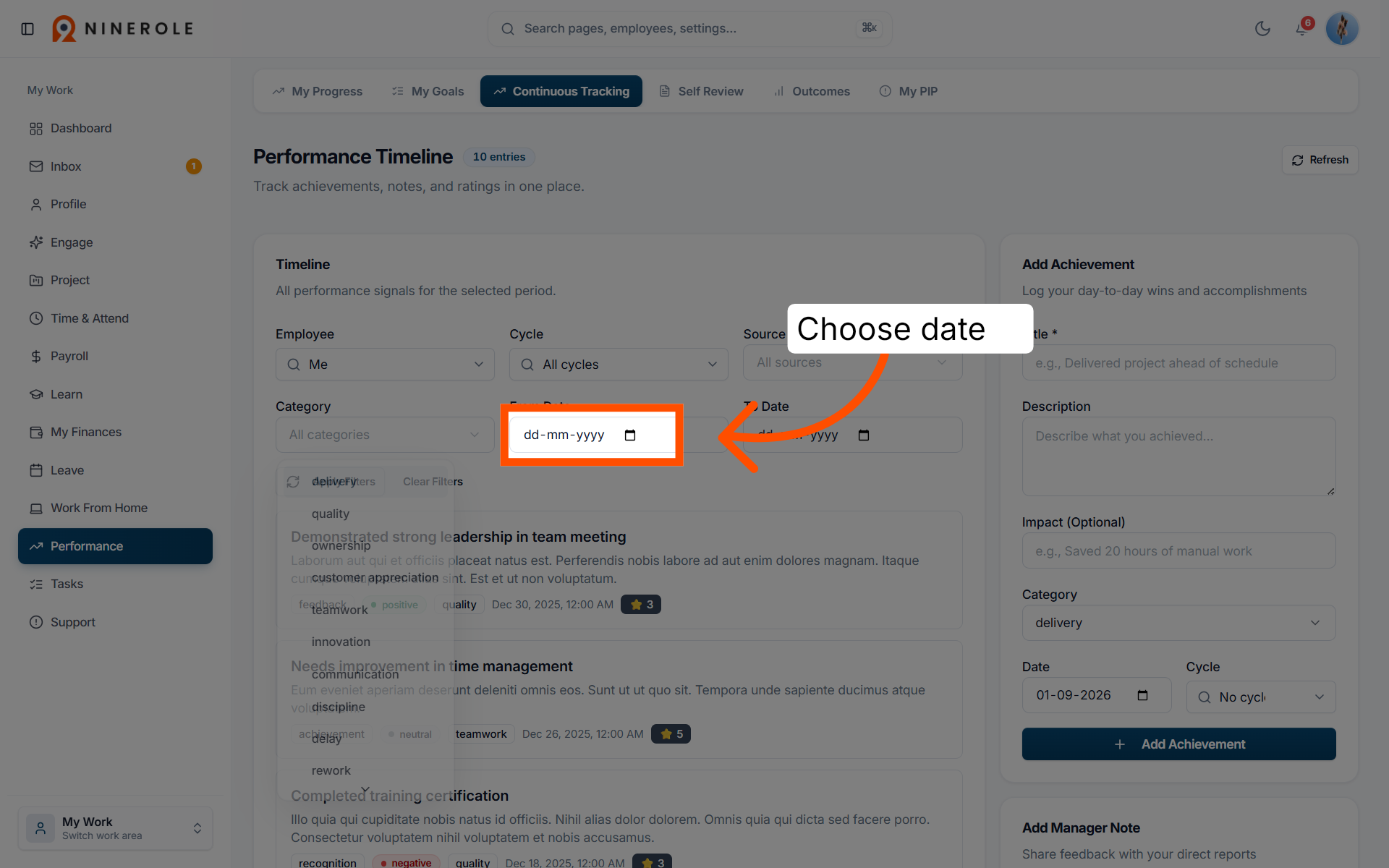This screenshot has width=1389, height=868.
Task: Switch to dark mode moon icon
Action: [x=1262, y=29]
